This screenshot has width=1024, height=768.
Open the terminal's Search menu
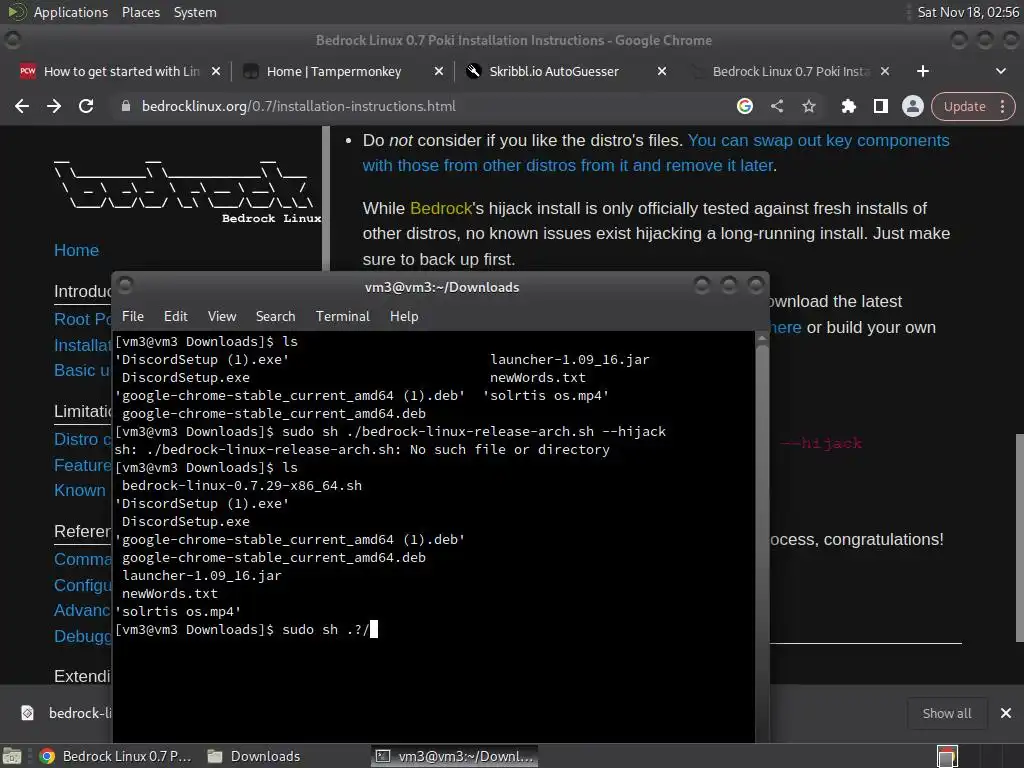(276, 316)
